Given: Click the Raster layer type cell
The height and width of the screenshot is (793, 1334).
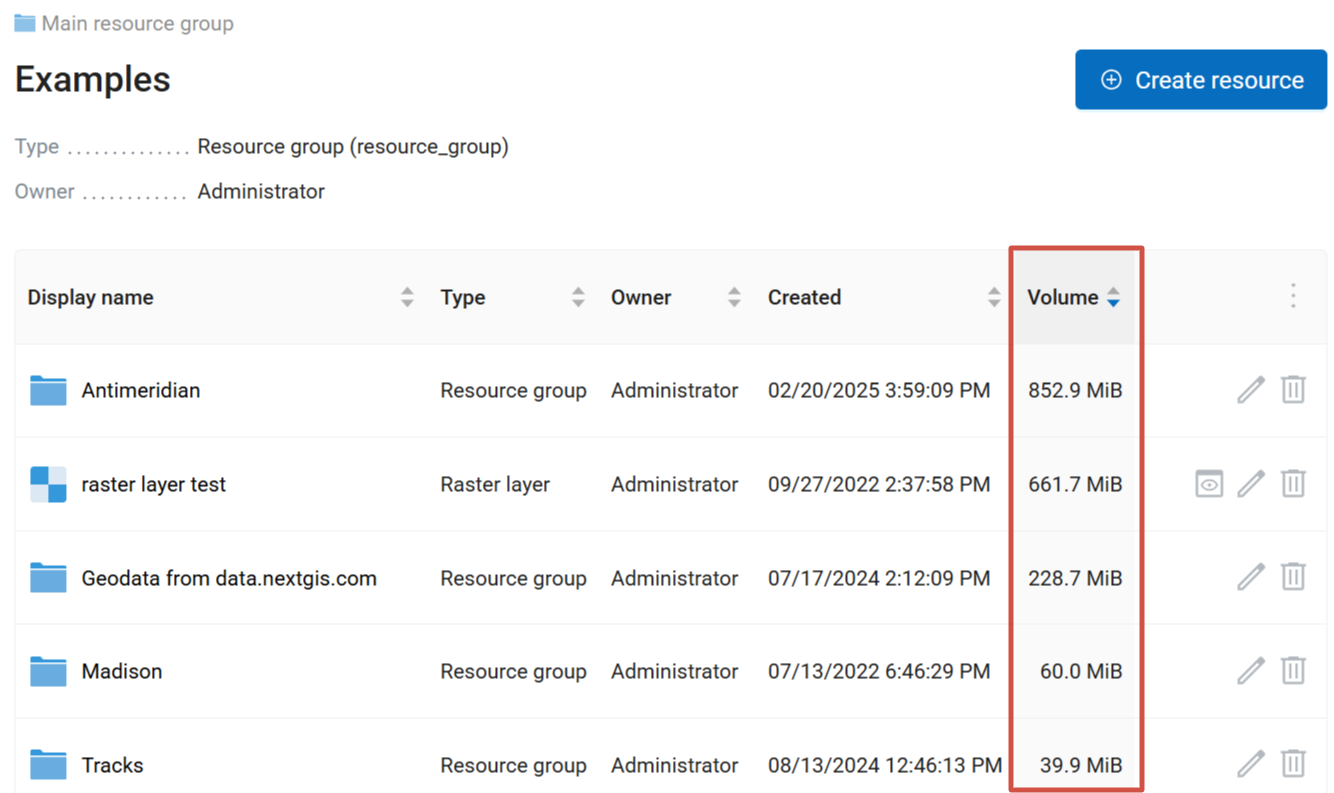Looking at the screenshot, I should [495, 484].
